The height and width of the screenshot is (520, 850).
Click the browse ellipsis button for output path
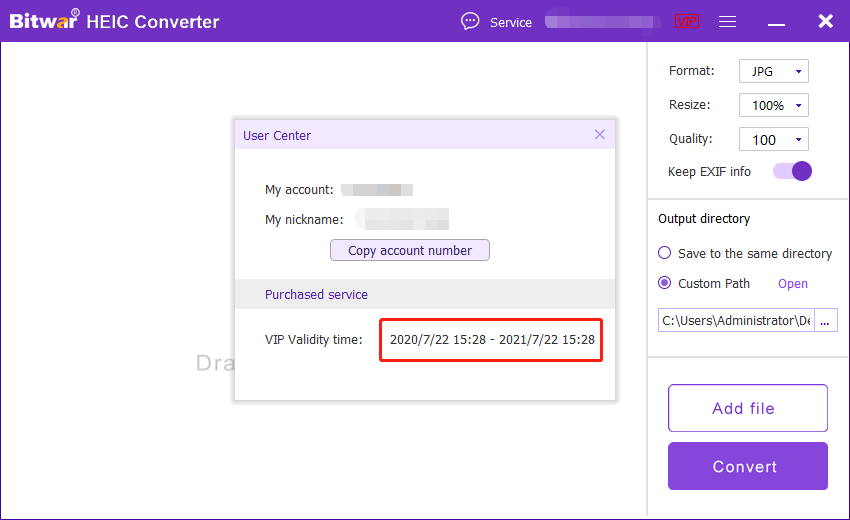826,320
